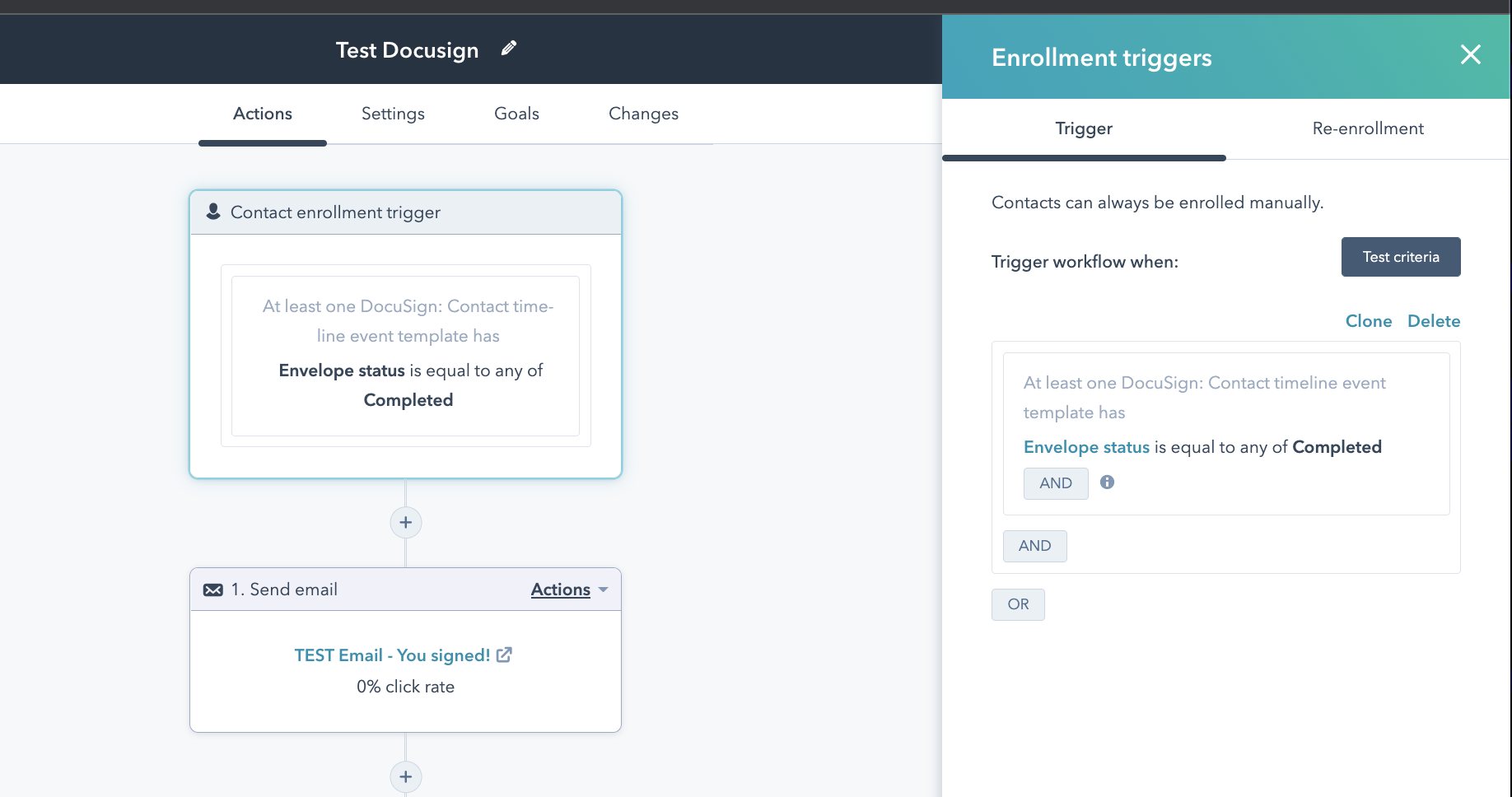Image resolution: width=1512 pixels, height=797 pixels.
Task: Click the pencil icon to rename the workflow
Action: point(509,49)
